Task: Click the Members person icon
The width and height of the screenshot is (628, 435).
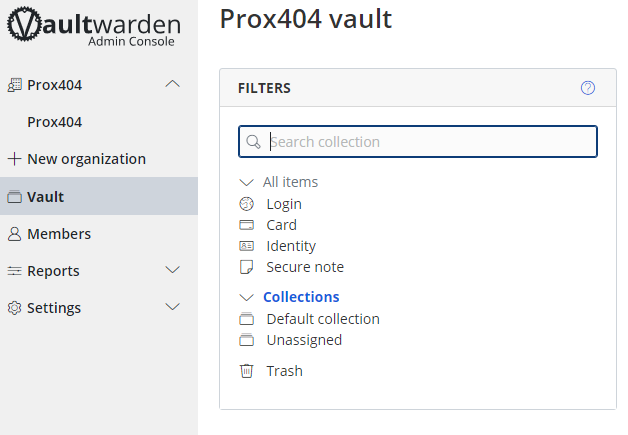Action: pyautogui.click(x=14, y=234)
